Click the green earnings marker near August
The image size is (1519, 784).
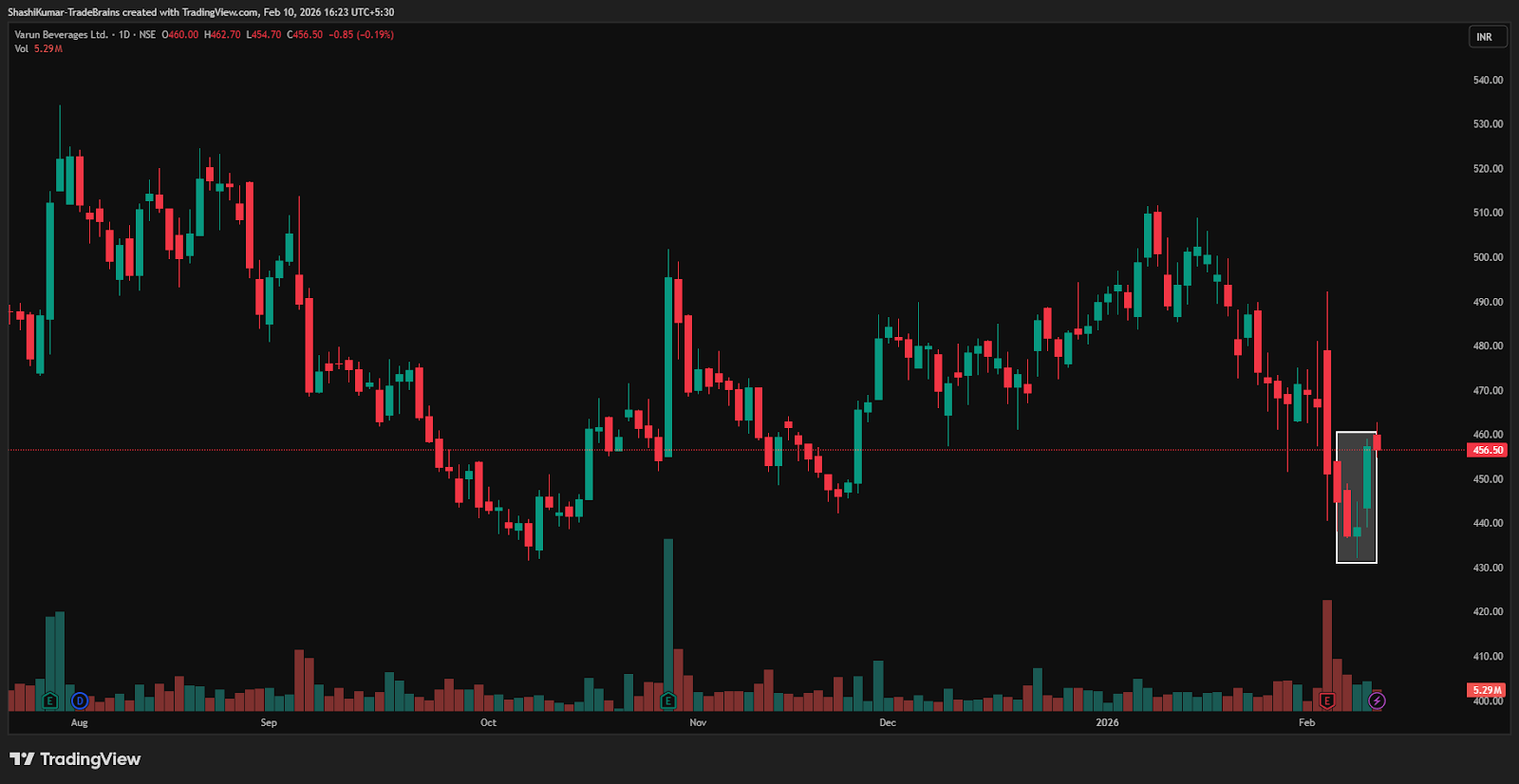[50, 701]
